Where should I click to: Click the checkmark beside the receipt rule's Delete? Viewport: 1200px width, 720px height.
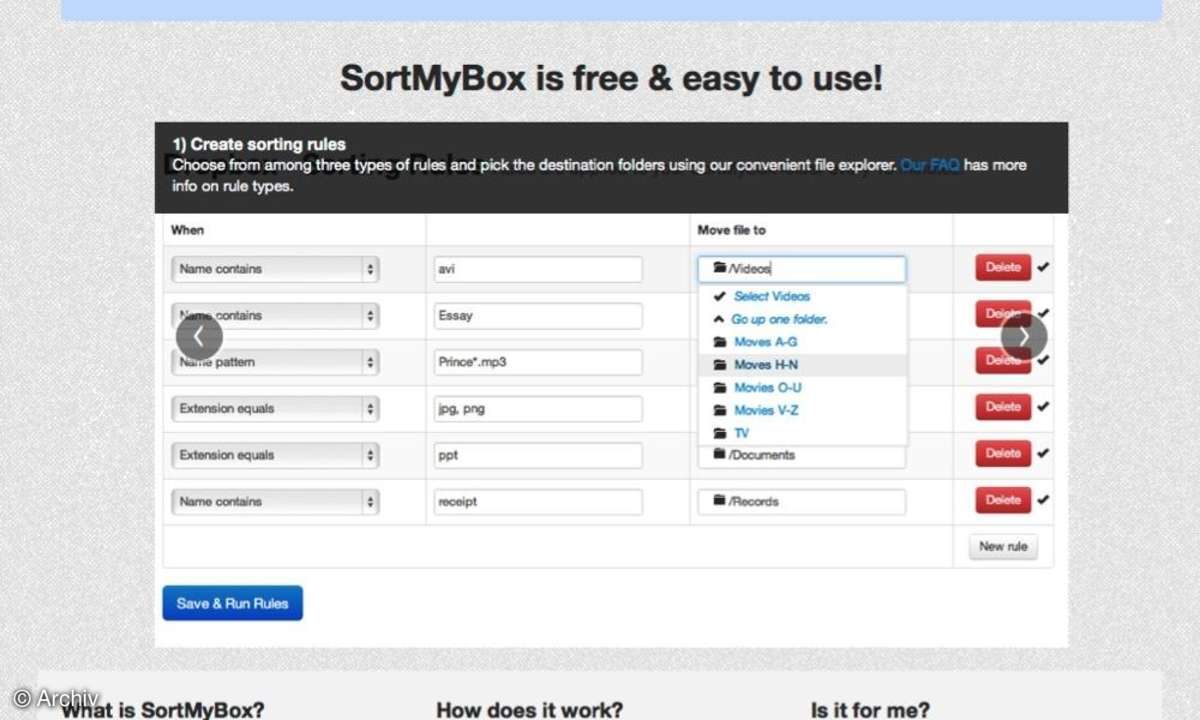click(1043, 500)
